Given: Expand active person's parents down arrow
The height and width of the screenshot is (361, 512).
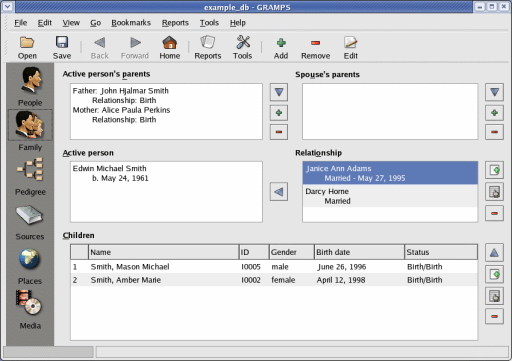Looking at the screenshot, I should pos(279,92).
